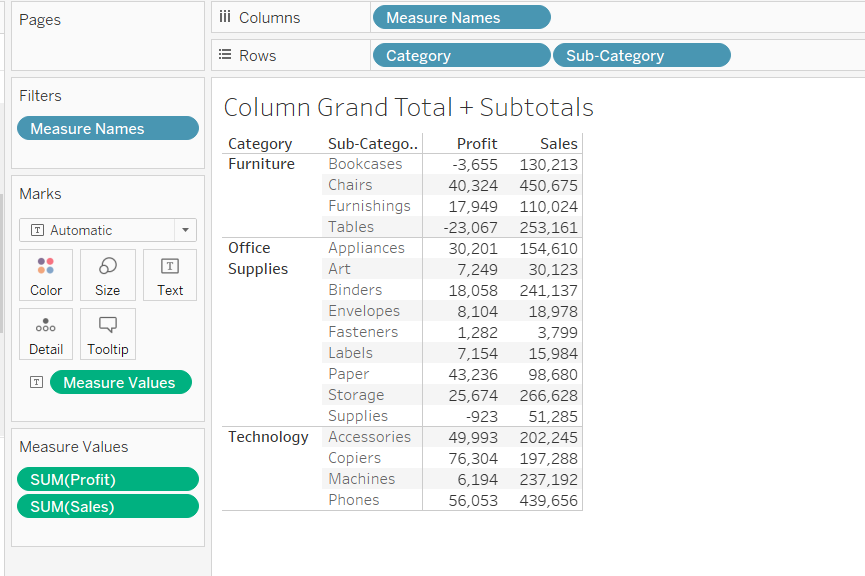865x576 pixels.
Task: Select the Office Supplies category label
Action: [258, 258]
